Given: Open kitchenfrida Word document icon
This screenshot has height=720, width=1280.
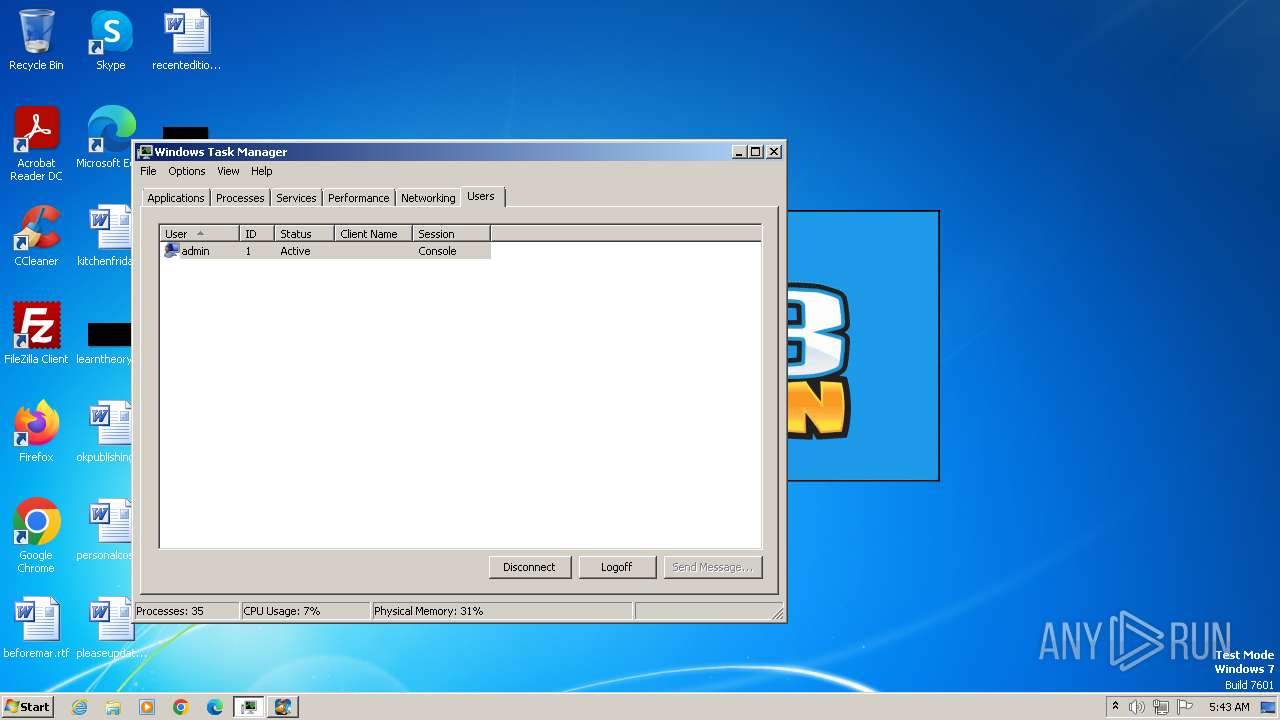Looking at the screenshot, I should coord(106,236).
